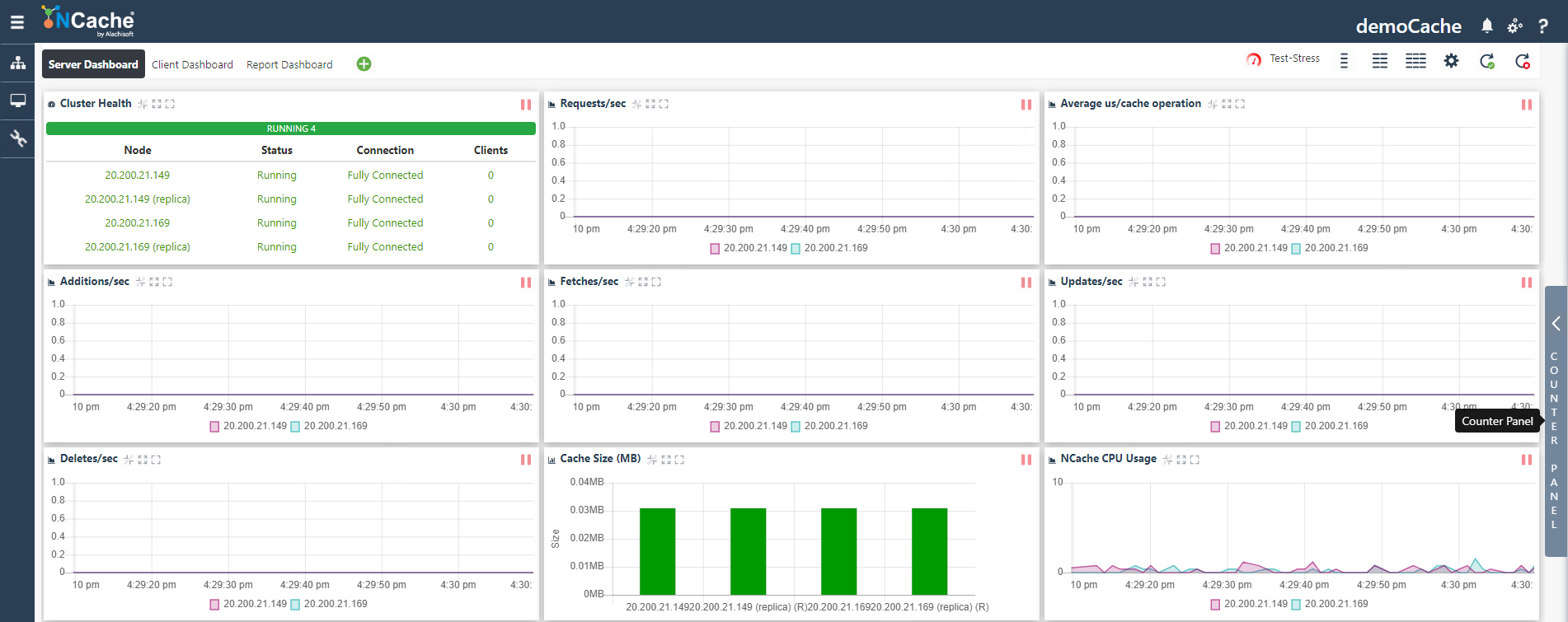Pause the NCache CPU Usage chart
Image resolution: width=1568 pixels, height=622 pixels.
(1527, 460)
